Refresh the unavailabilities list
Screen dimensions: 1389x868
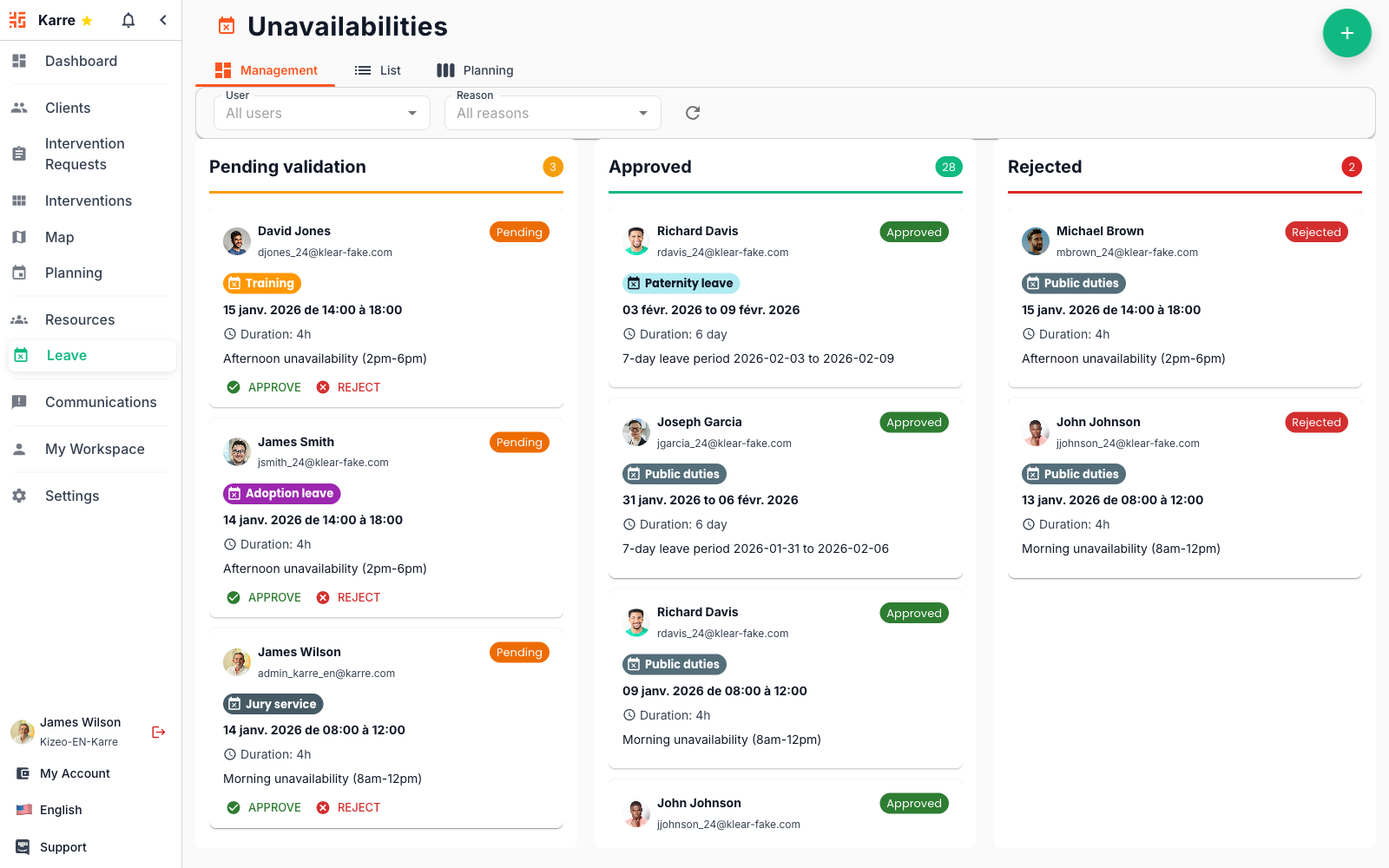[693, 113]
